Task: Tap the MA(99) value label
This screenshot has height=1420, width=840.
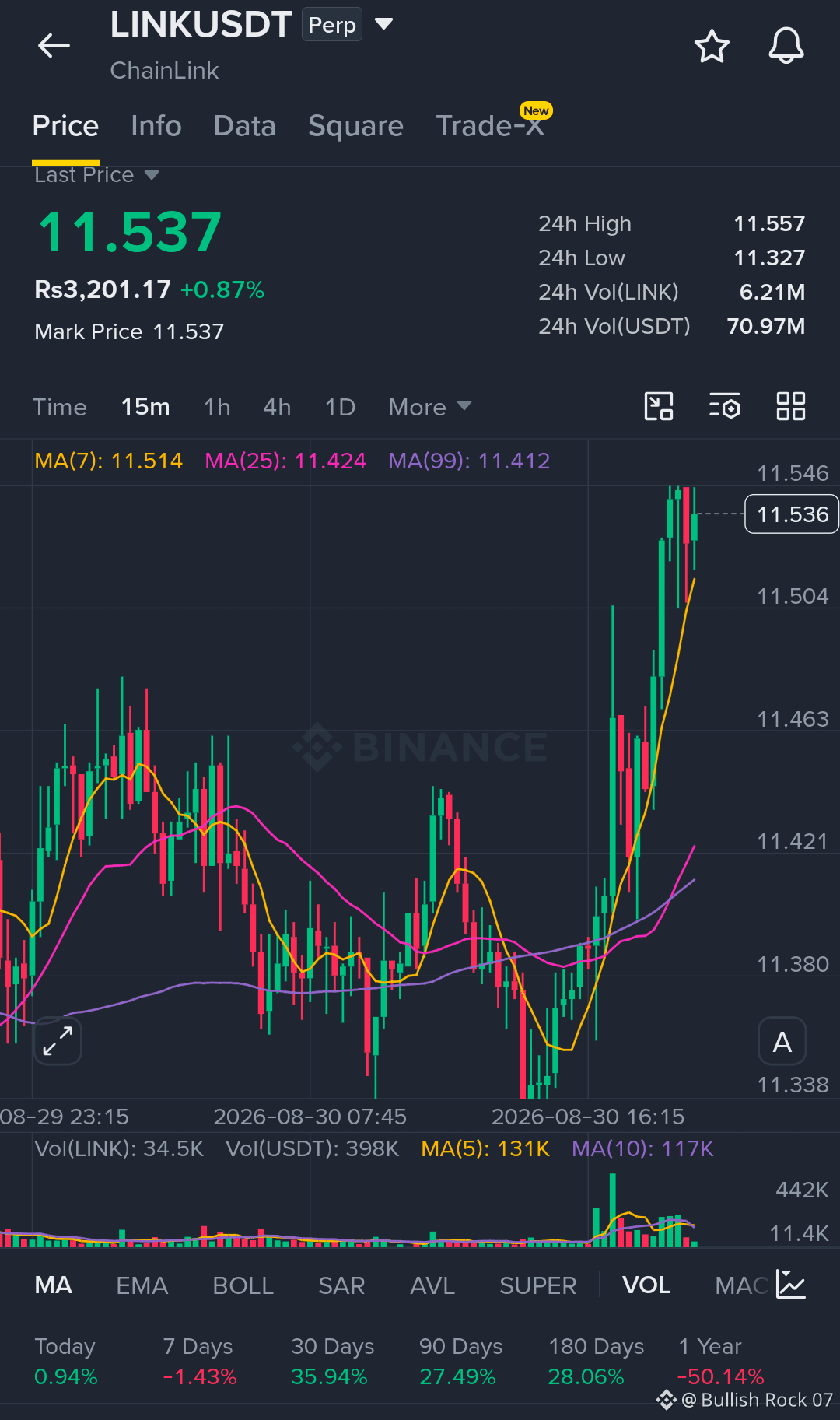Action: click(x=469, y=461)
